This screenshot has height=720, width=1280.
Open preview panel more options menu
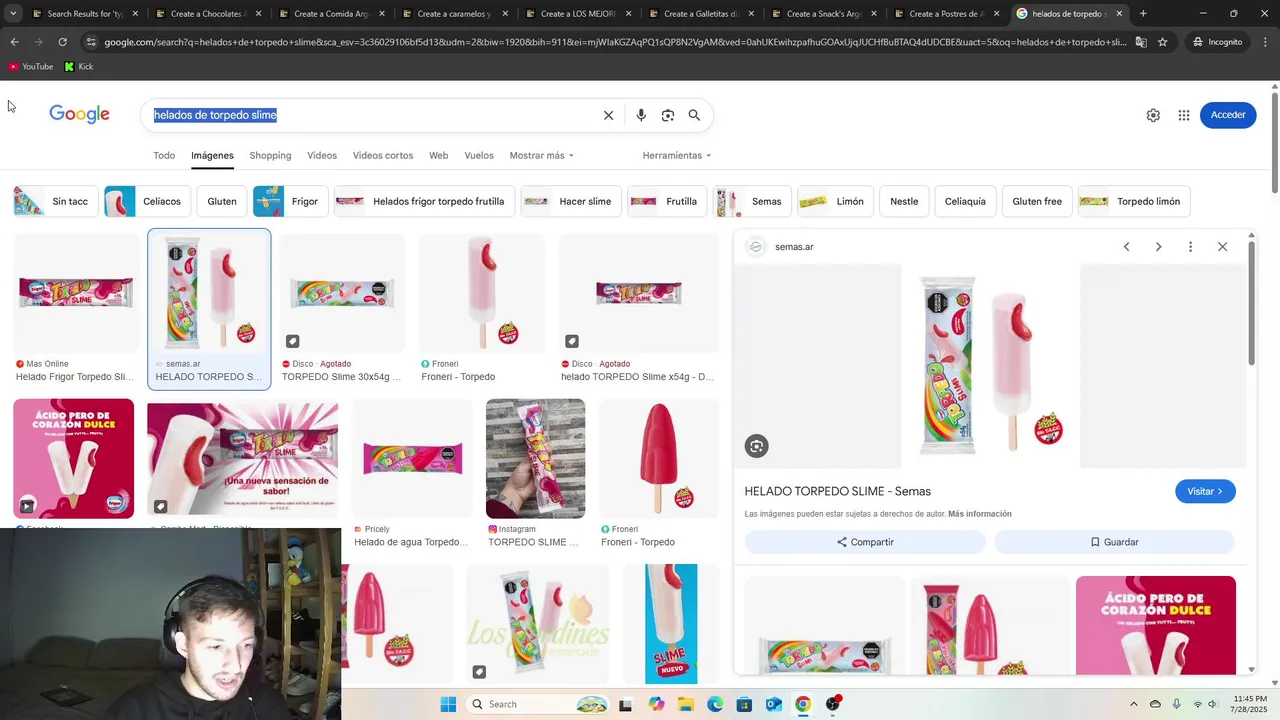1190,247
